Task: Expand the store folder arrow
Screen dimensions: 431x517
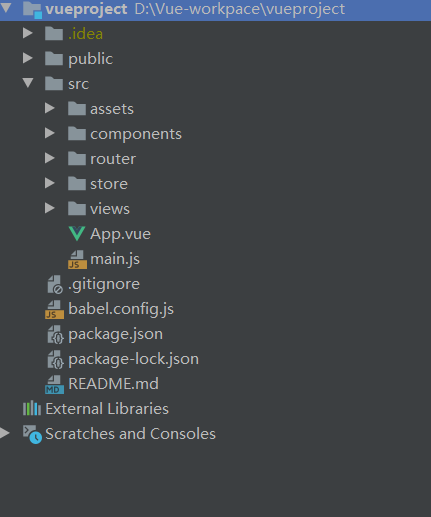Action: pos(50,183)
